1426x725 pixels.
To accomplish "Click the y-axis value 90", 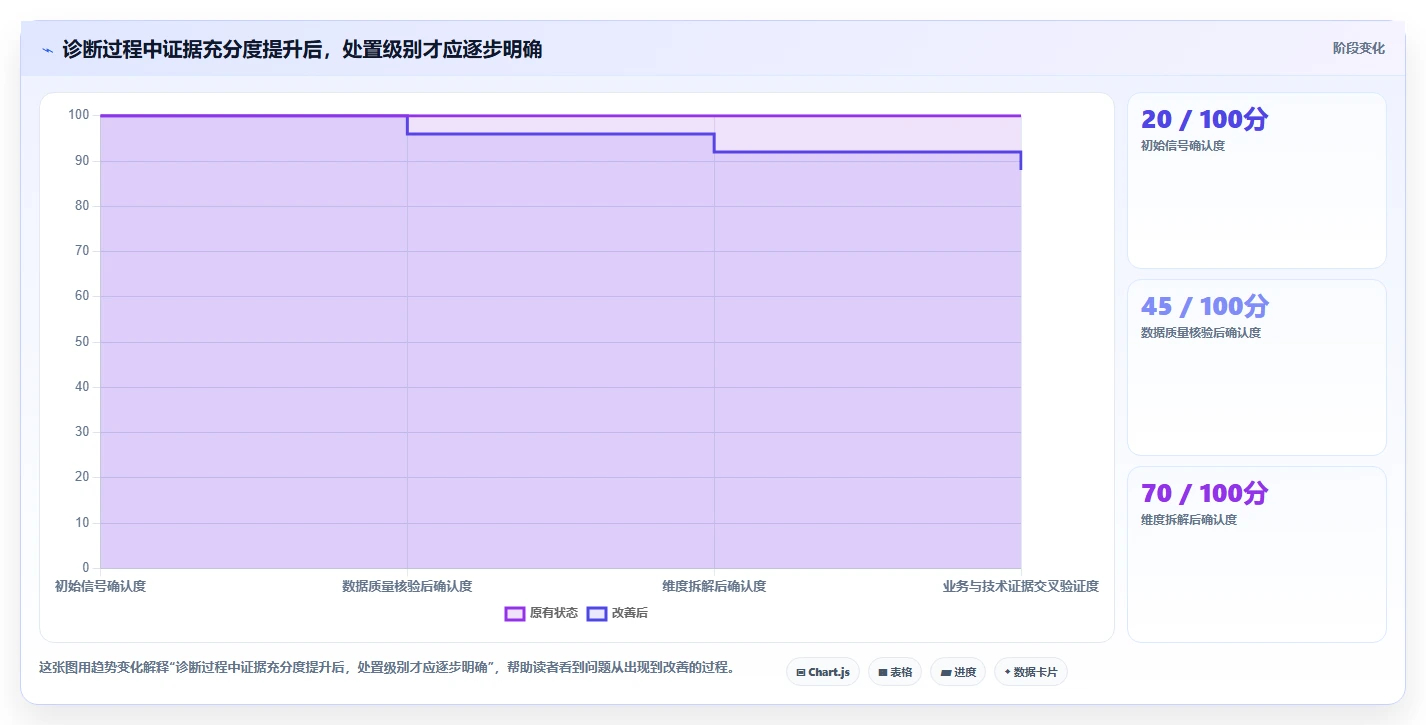I will coord(83,161).
